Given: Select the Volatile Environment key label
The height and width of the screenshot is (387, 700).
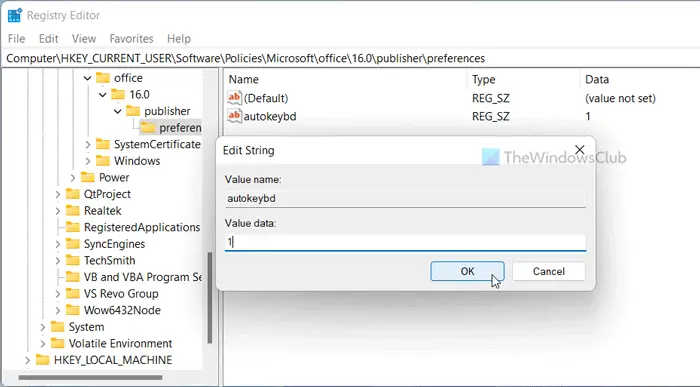Looking at the screenshot, I should click(120, 343).
